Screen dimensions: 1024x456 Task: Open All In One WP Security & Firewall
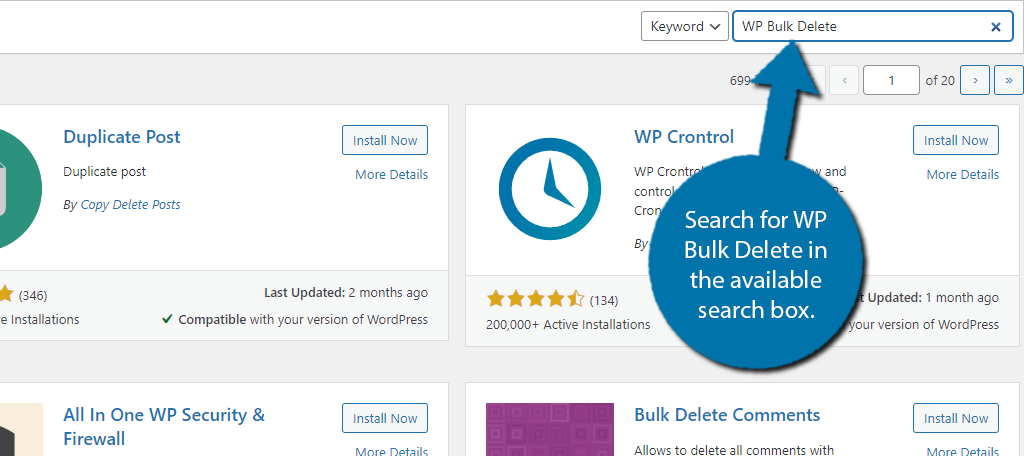pos(164,426)
